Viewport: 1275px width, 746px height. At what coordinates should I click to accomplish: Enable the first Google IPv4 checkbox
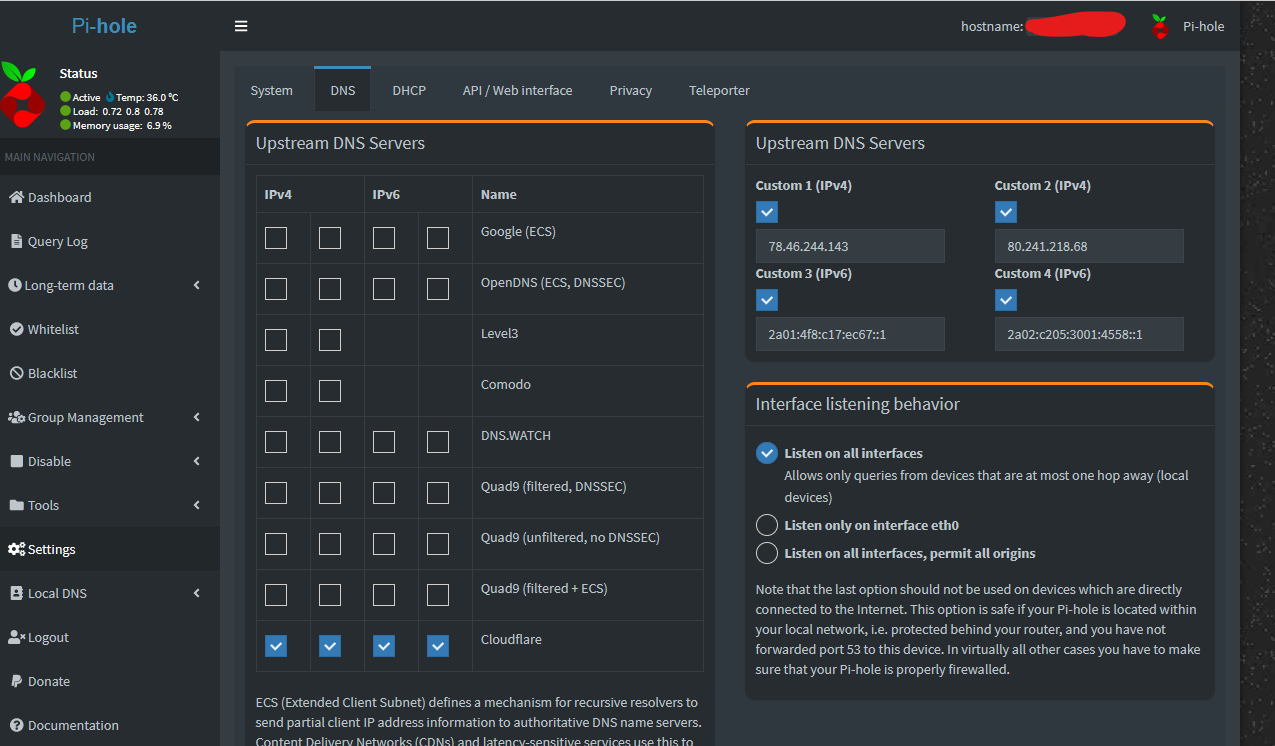[276, 238]
